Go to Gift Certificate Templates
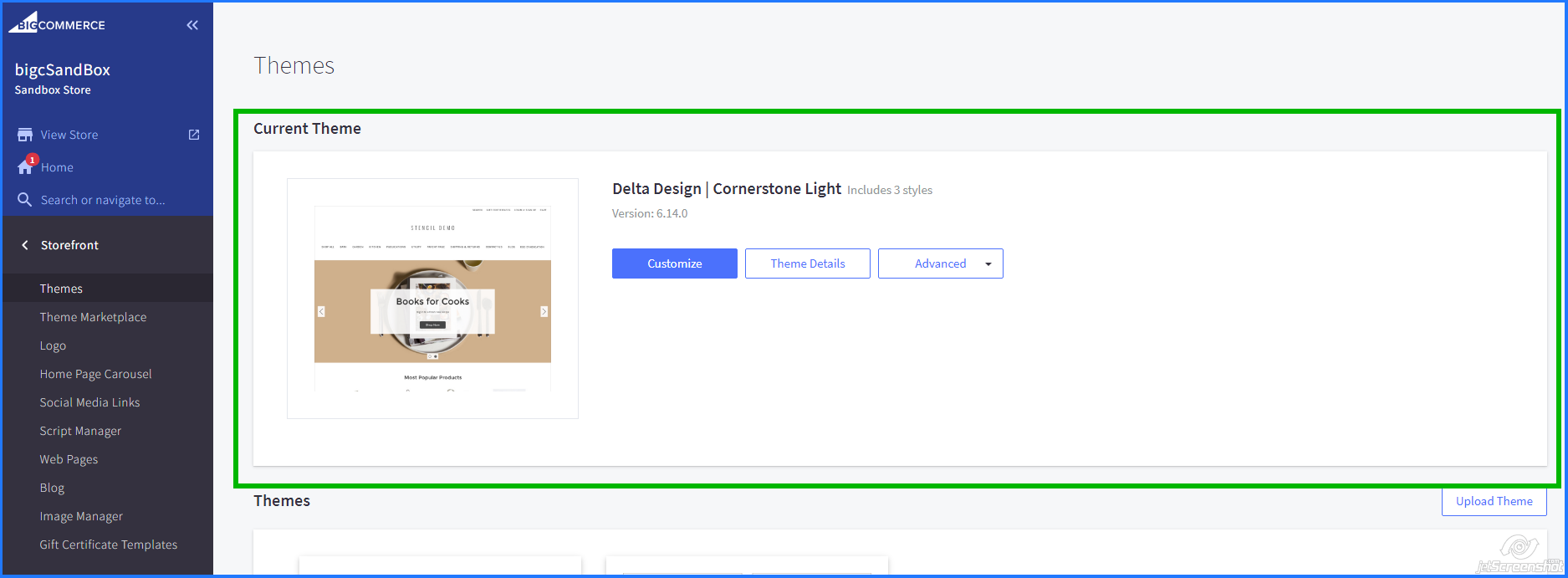 (x=108, y=545)
